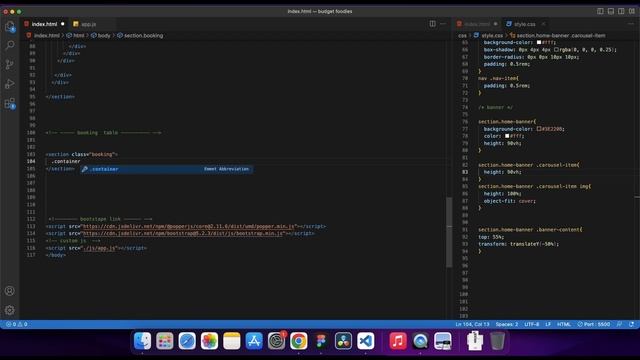Change language mode HTML in status bar
Viewport: 640px width, 360px height.
(564, 324)
